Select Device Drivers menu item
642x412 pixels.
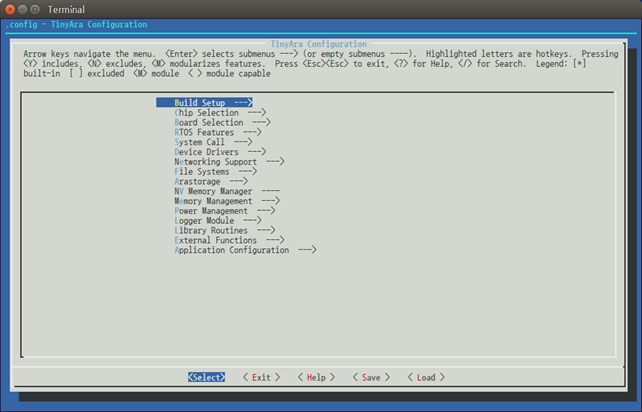[206, 152]
